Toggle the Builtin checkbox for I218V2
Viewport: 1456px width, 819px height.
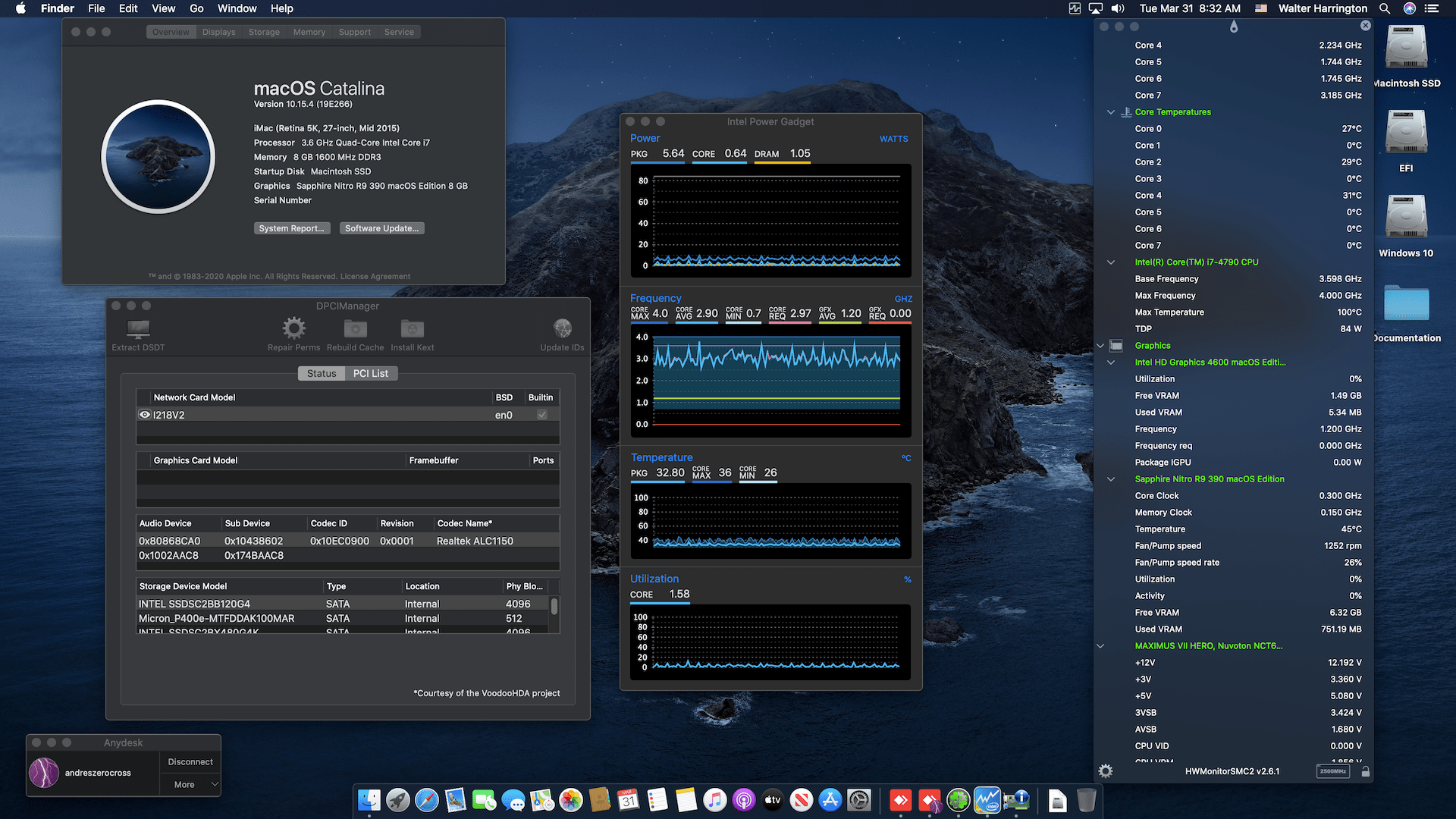click(x=541, y=415)
